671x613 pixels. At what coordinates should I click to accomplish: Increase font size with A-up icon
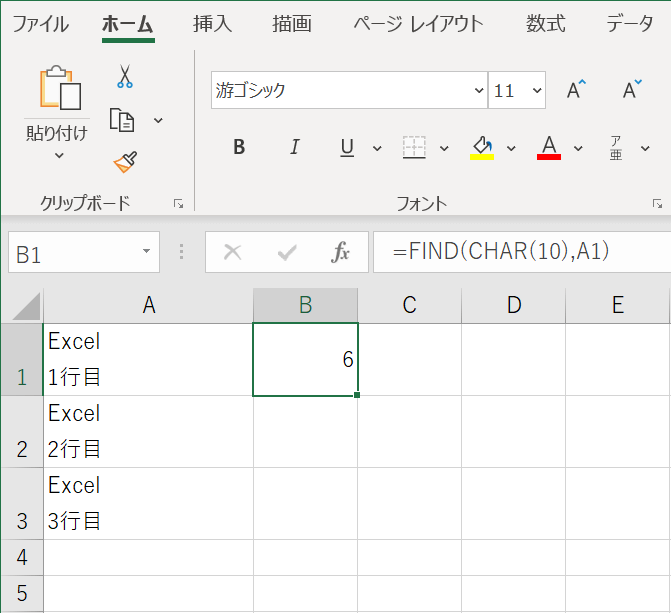pos(576,90)
